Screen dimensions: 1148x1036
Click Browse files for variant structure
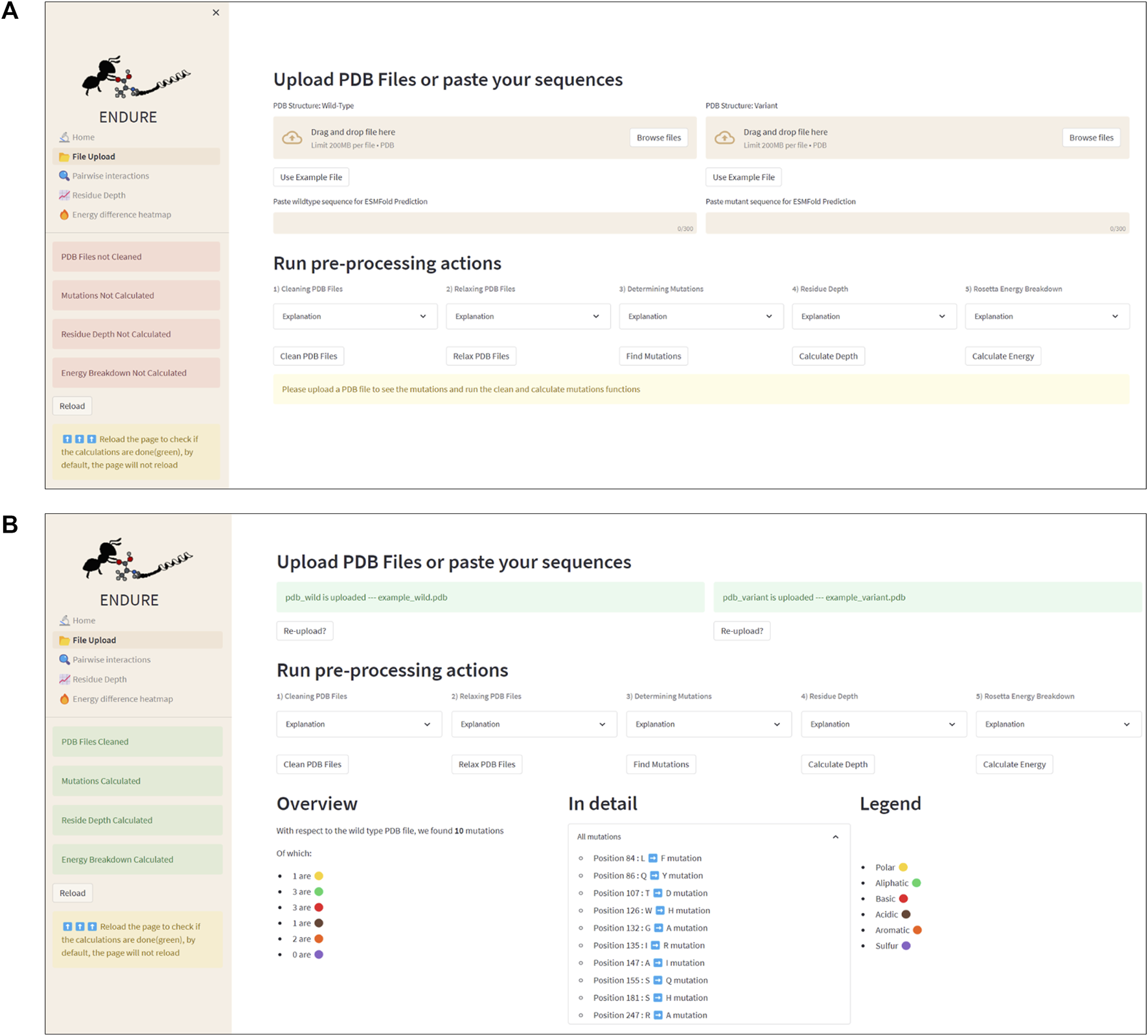pyautogui.click(x=1091, y=138)
